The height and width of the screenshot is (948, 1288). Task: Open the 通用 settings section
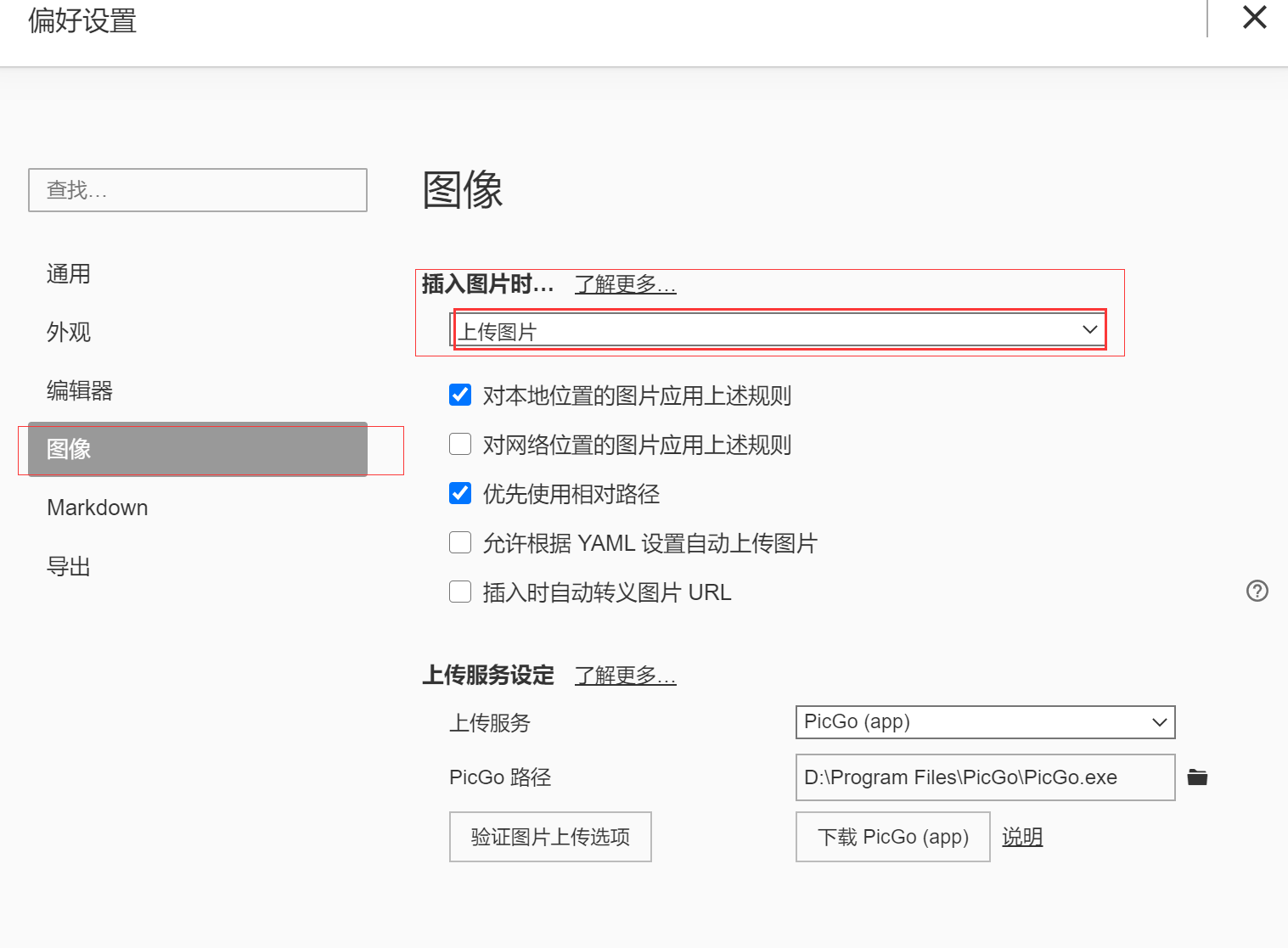pyautogui.click(x=69, y=274)
